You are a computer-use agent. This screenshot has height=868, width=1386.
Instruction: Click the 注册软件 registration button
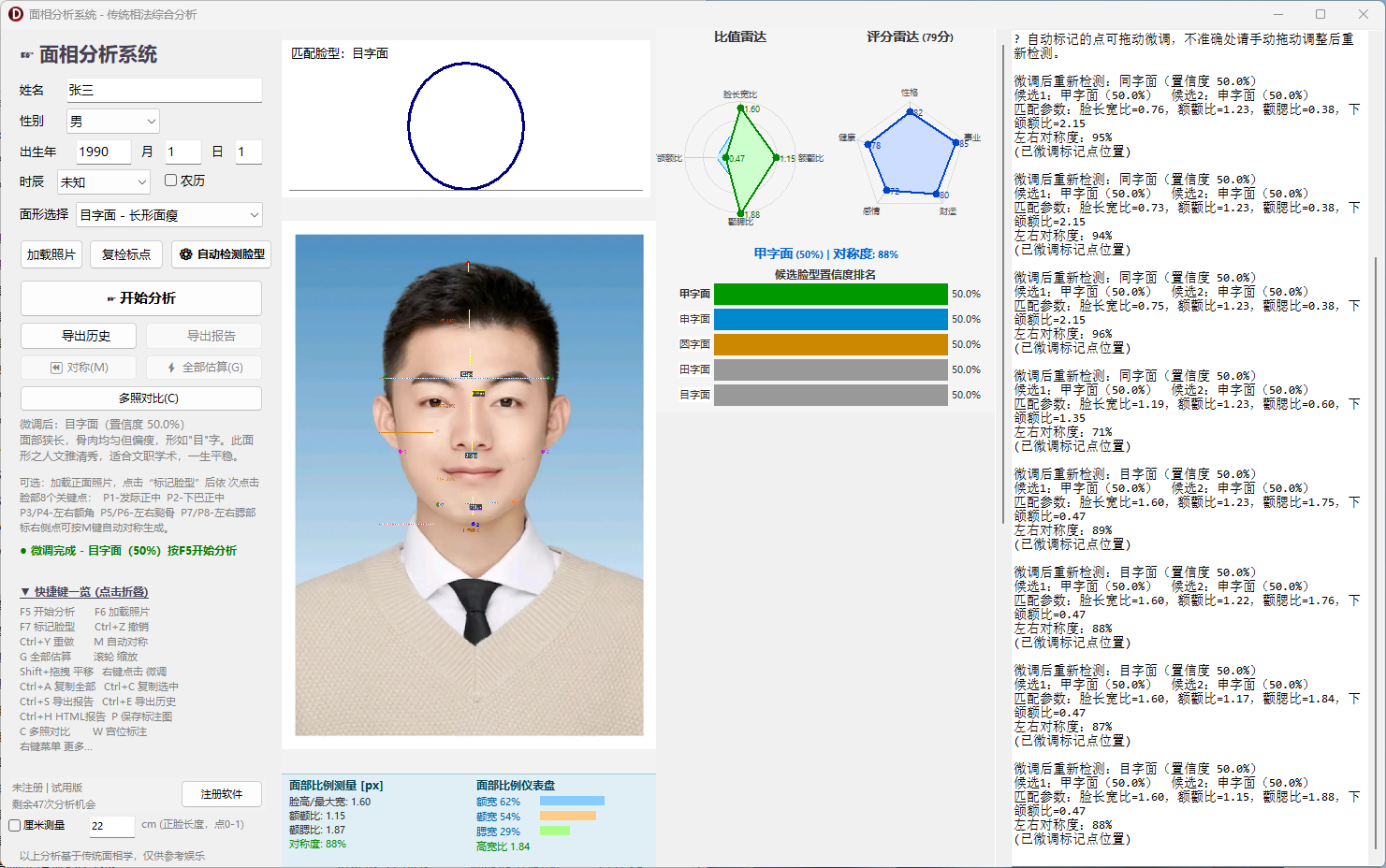(222, 794)
